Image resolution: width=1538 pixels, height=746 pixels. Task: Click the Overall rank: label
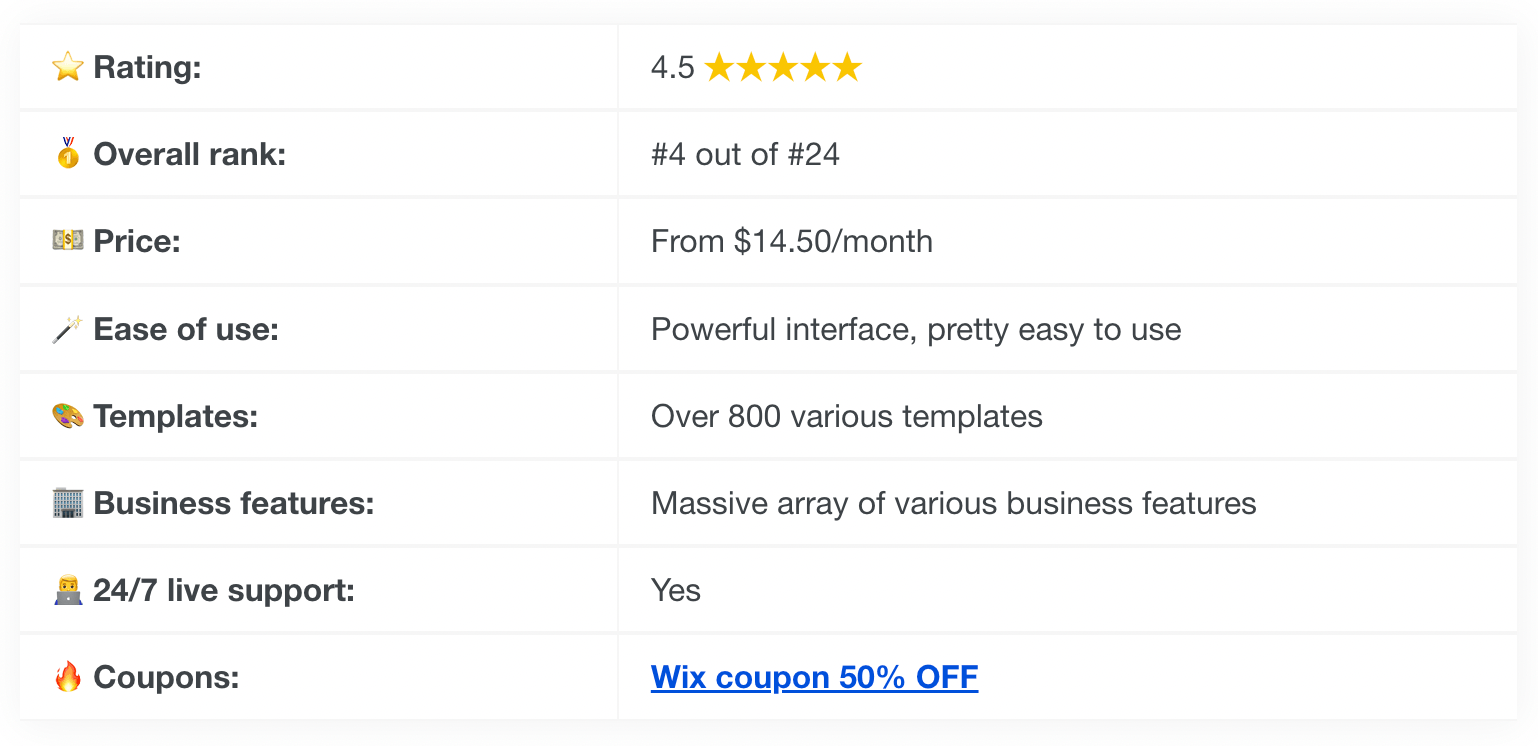click(190, 155)
